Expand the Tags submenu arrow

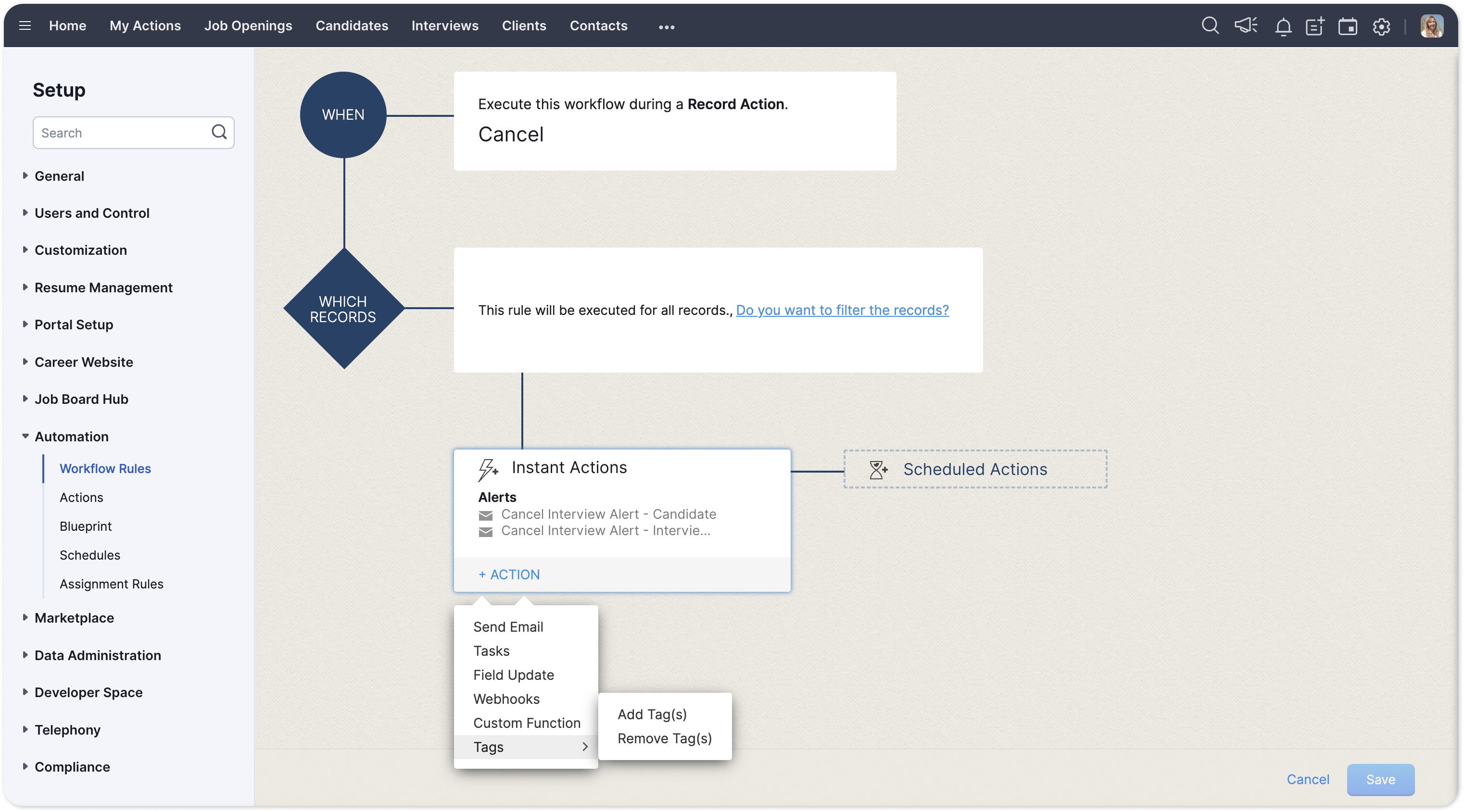tap(585, 747)
